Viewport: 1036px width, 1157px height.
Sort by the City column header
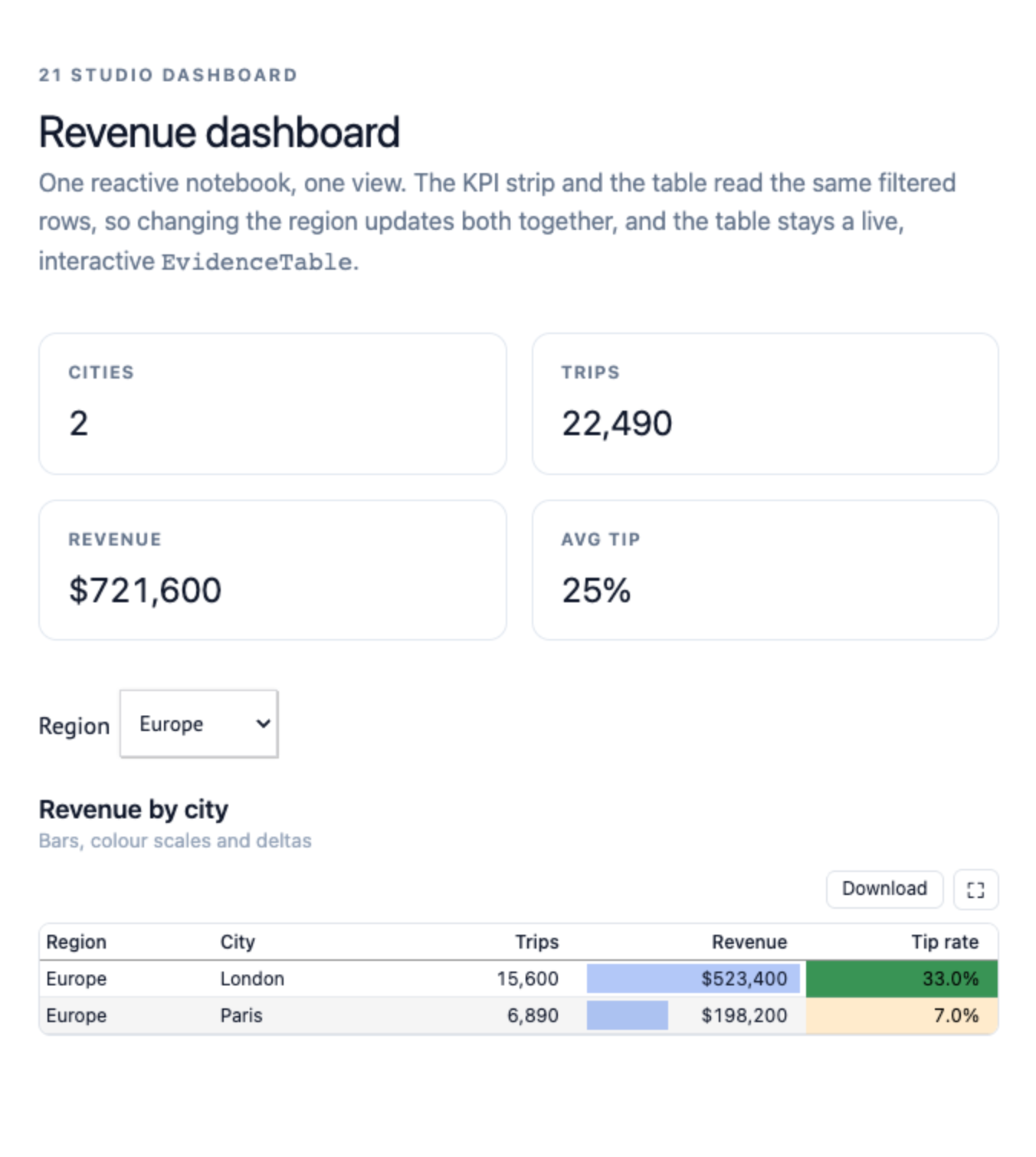[238, 942]
